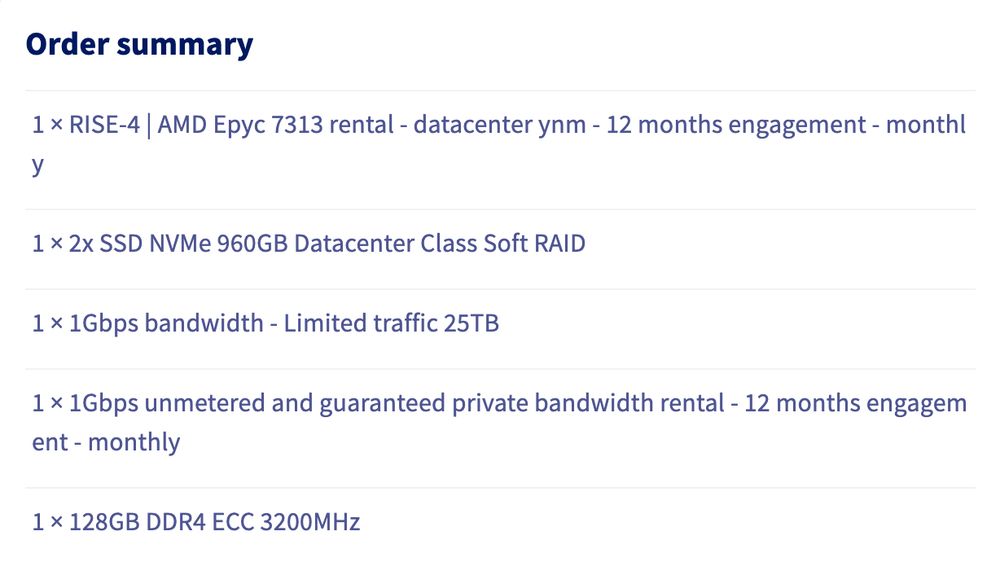Click the wrapped ent - monthly text

point(106,442)
